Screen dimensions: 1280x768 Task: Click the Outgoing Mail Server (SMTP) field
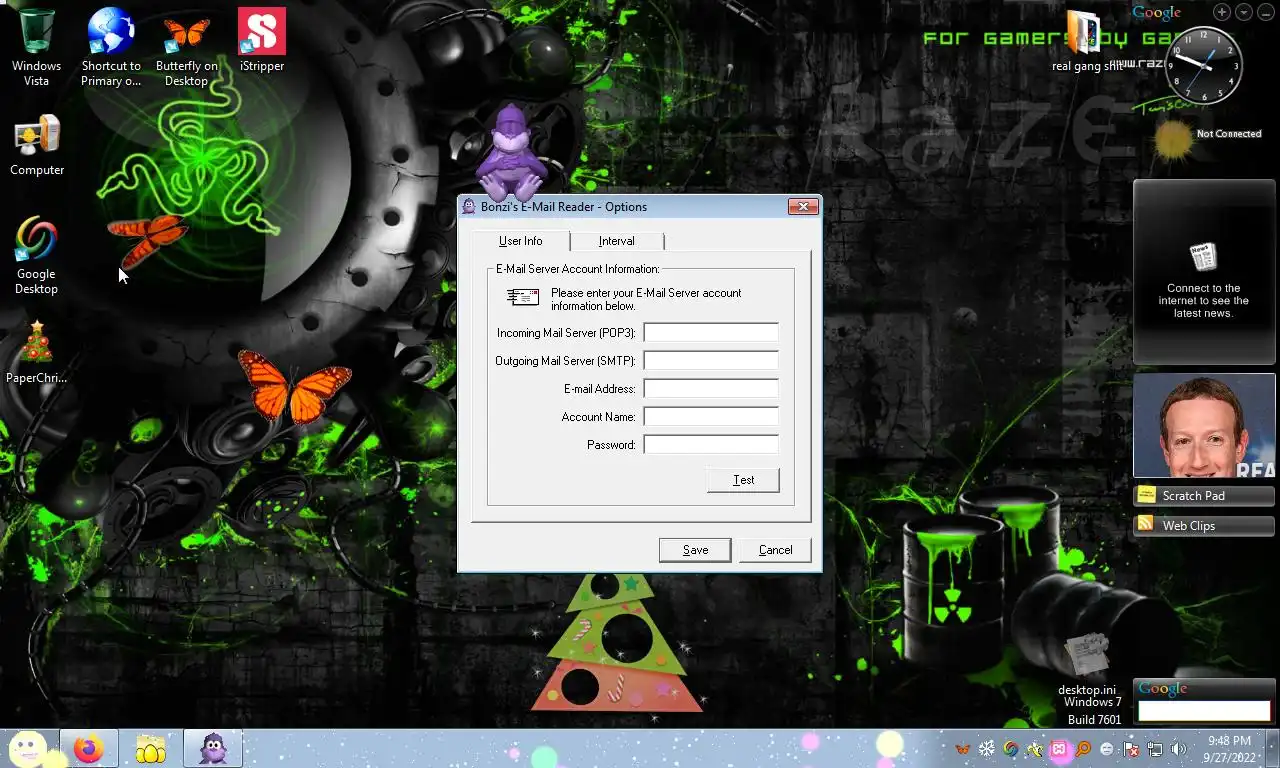pyautogui.click(x=711, y=360)
